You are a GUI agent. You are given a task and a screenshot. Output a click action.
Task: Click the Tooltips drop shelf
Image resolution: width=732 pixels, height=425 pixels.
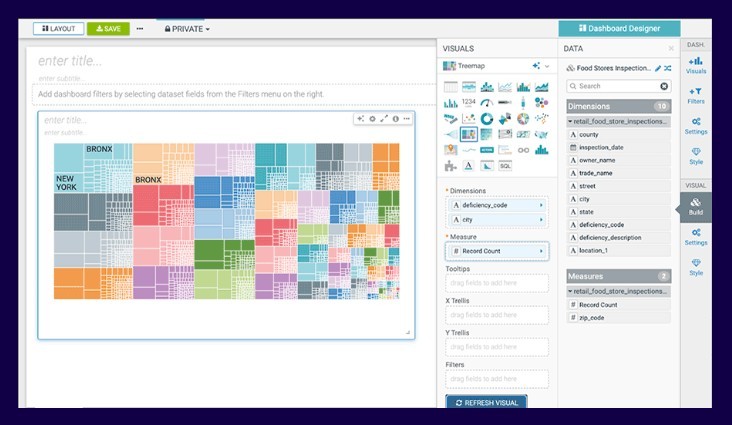click(497, 283)
